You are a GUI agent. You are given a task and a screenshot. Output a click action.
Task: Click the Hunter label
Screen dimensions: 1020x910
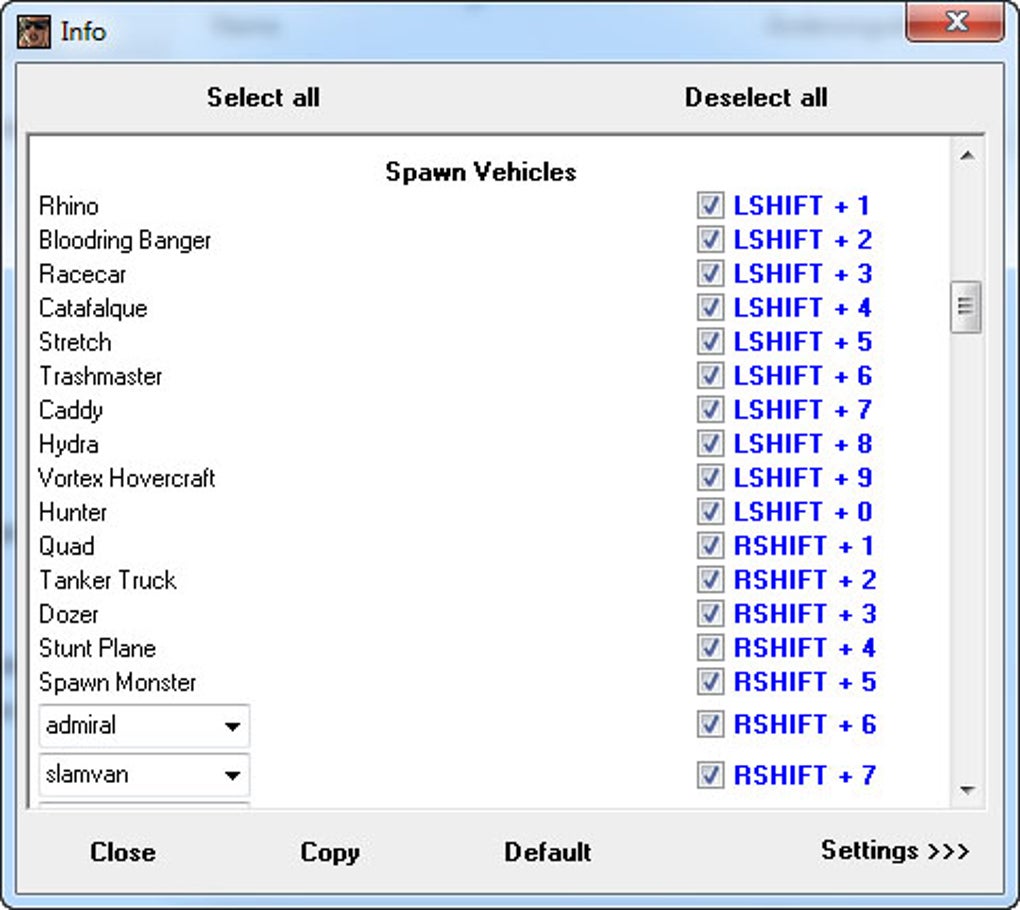click(73, 512)
